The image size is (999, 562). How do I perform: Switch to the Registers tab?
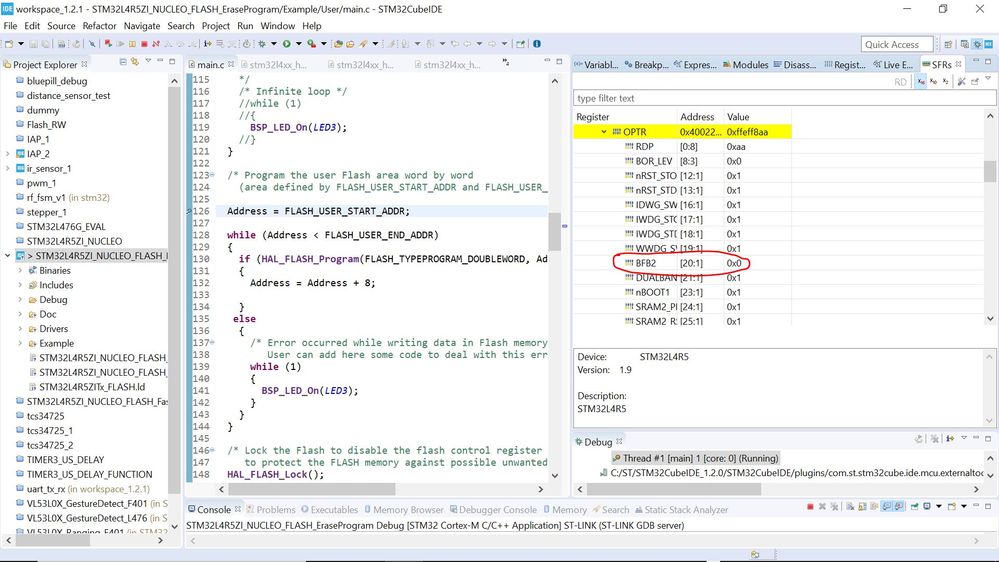pyautogui.click(x=845, y=64)
